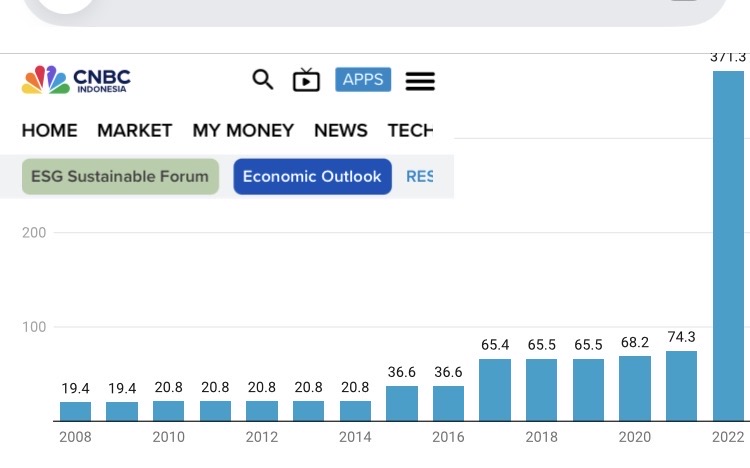Click the 2010 bar labeled 20.8

168,410
